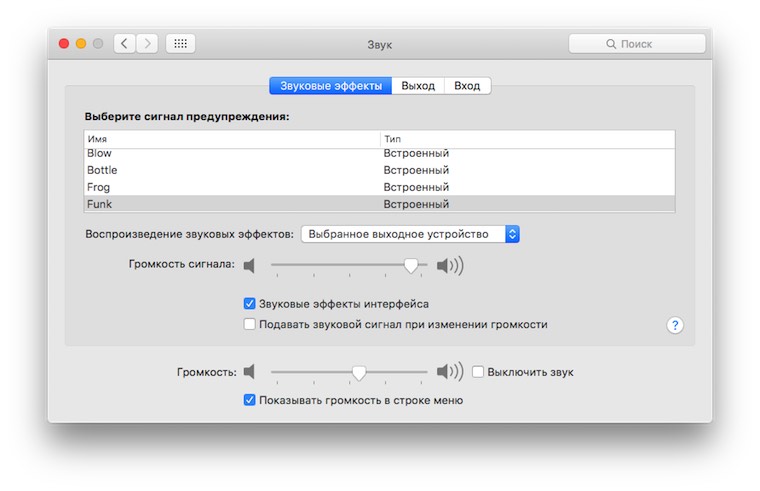Toggle Показывать громкость в строке меню
760x491 pixels.
pos(250,400)
